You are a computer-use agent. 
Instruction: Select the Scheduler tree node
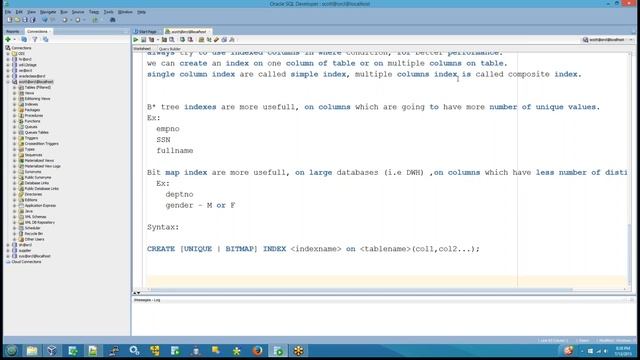click(x=32, y=228)
